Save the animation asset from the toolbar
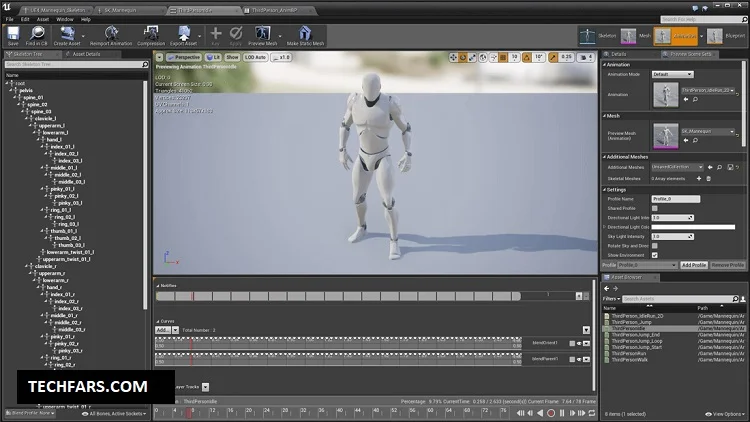Screen dimensions: 750x422 13,35
